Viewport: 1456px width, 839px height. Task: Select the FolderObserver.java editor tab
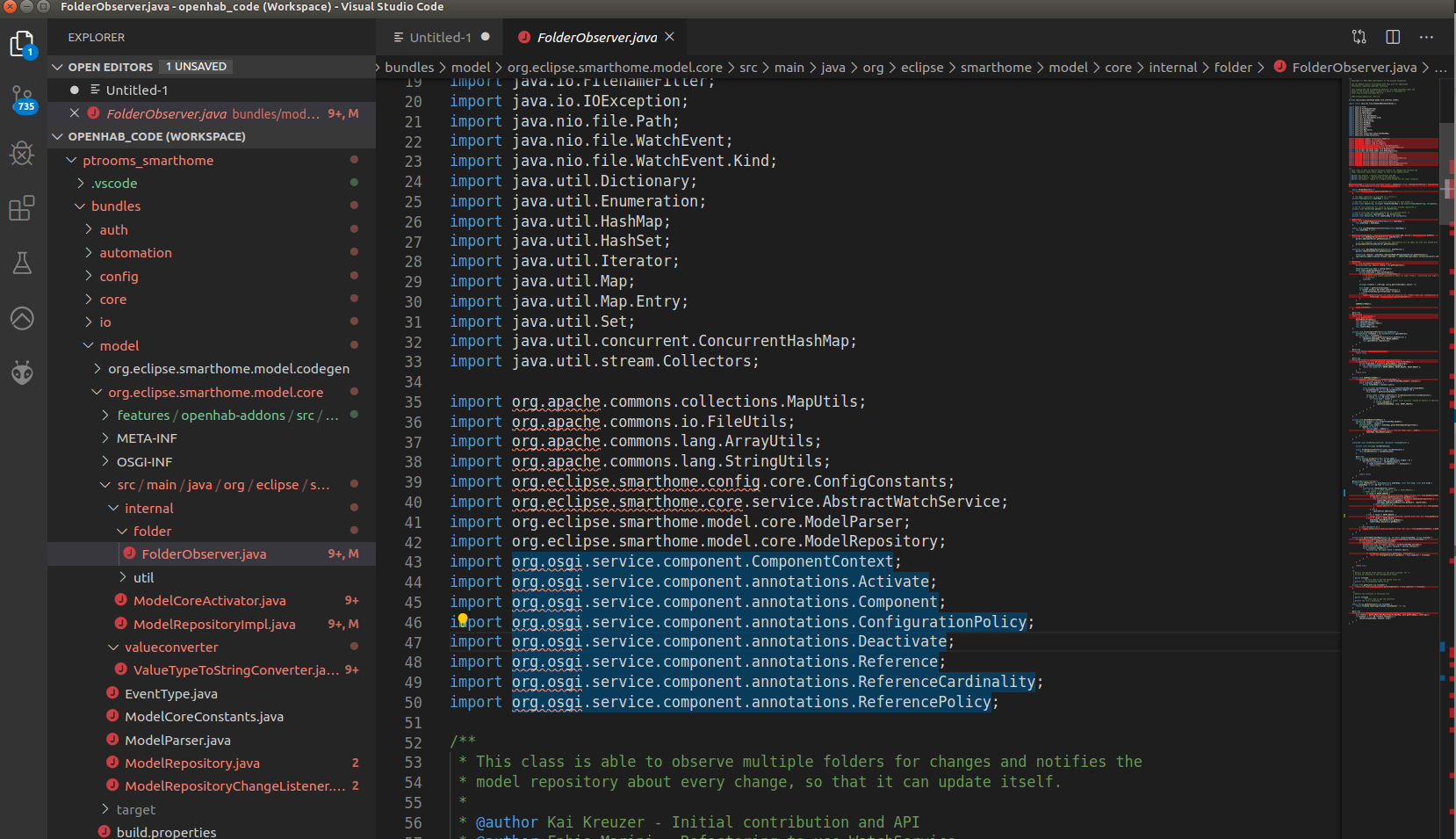coord(596,37)
